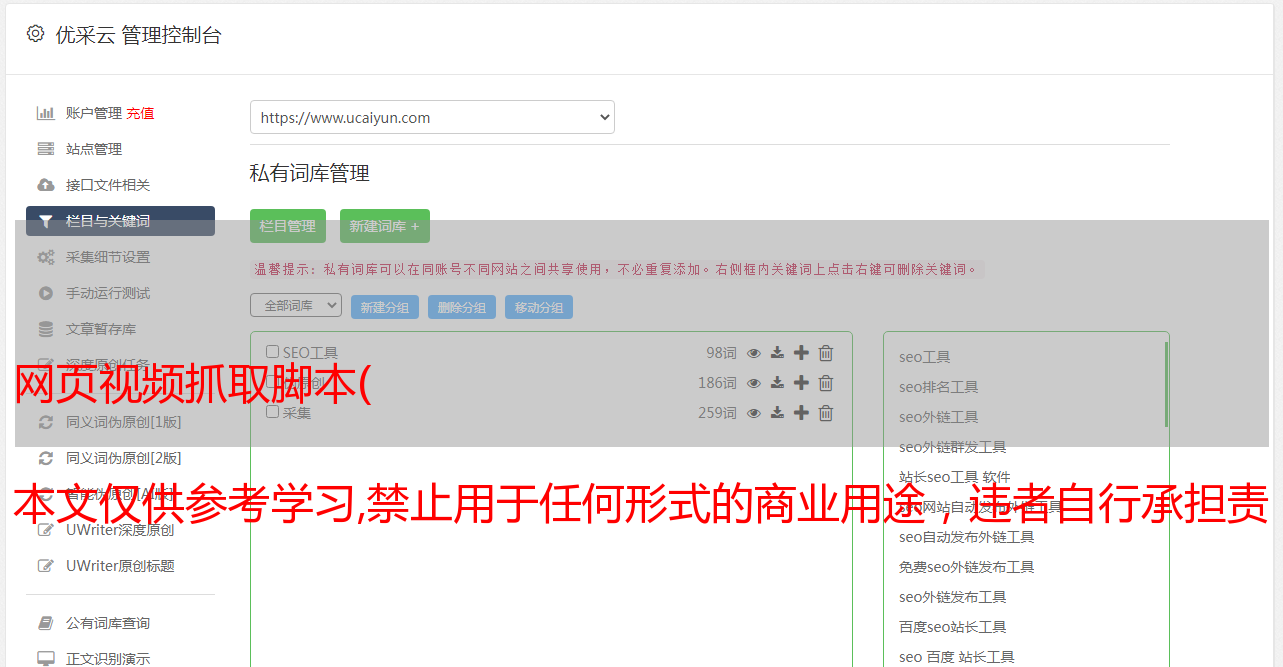Click the book icon for 公有词库查询

point(46,623)
